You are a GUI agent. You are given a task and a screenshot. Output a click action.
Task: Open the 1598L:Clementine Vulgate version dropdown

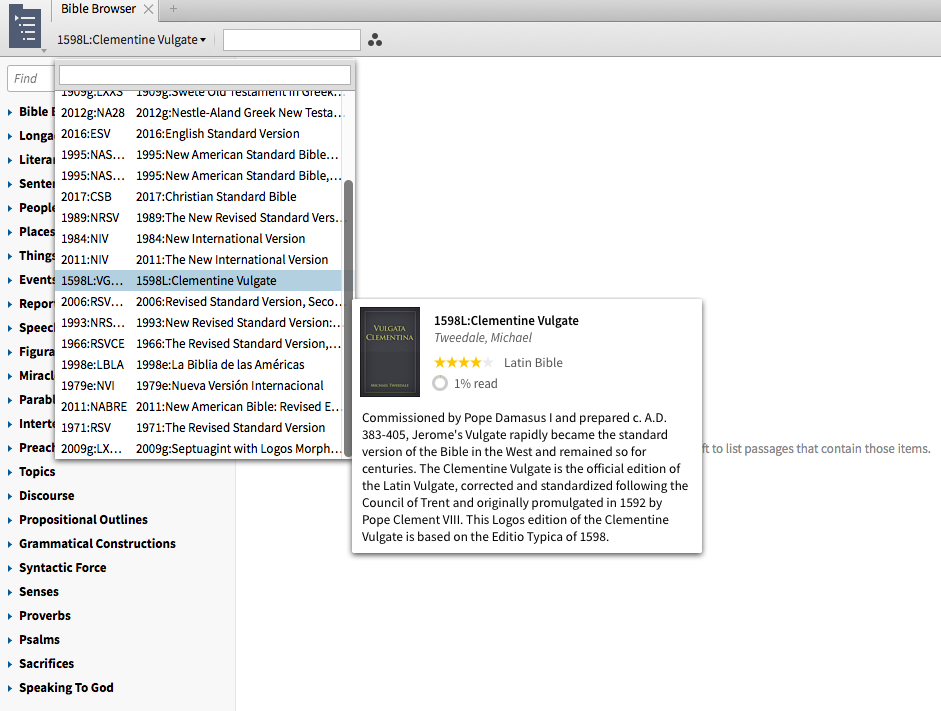click(x=131, y=40)
